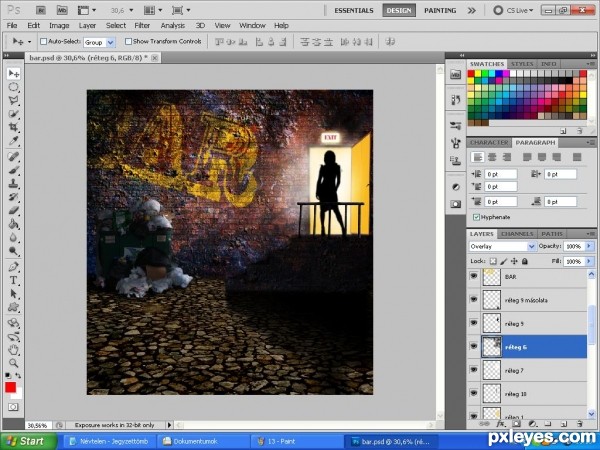This screenshot has height=450, width=600.
Task: Expand more workspaces double-arrow
Action: (472, 10)
